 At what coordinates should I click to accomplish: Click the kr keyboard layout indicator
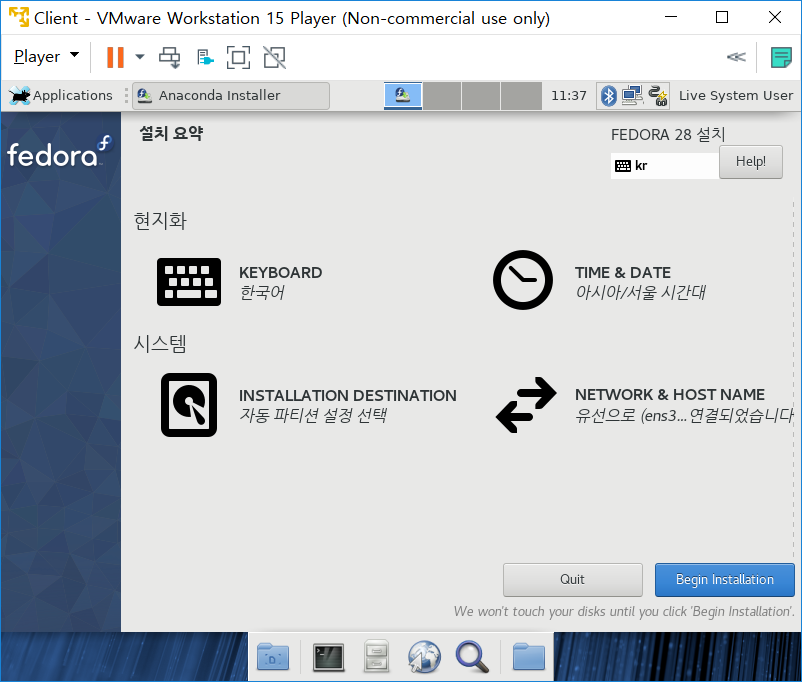[665, 166]
